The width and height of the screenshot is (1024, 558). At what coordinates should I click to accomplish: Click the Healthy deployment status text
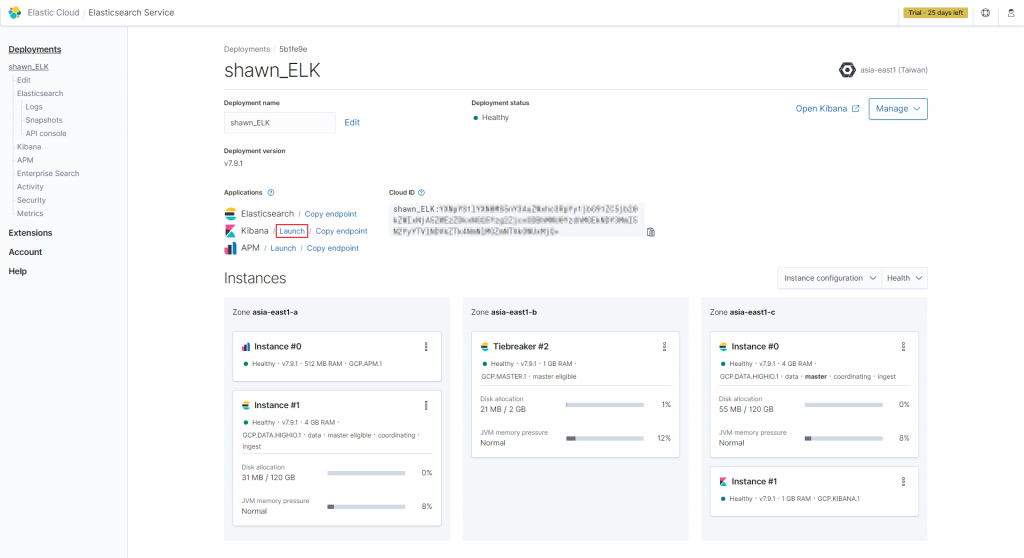point(495,118)
